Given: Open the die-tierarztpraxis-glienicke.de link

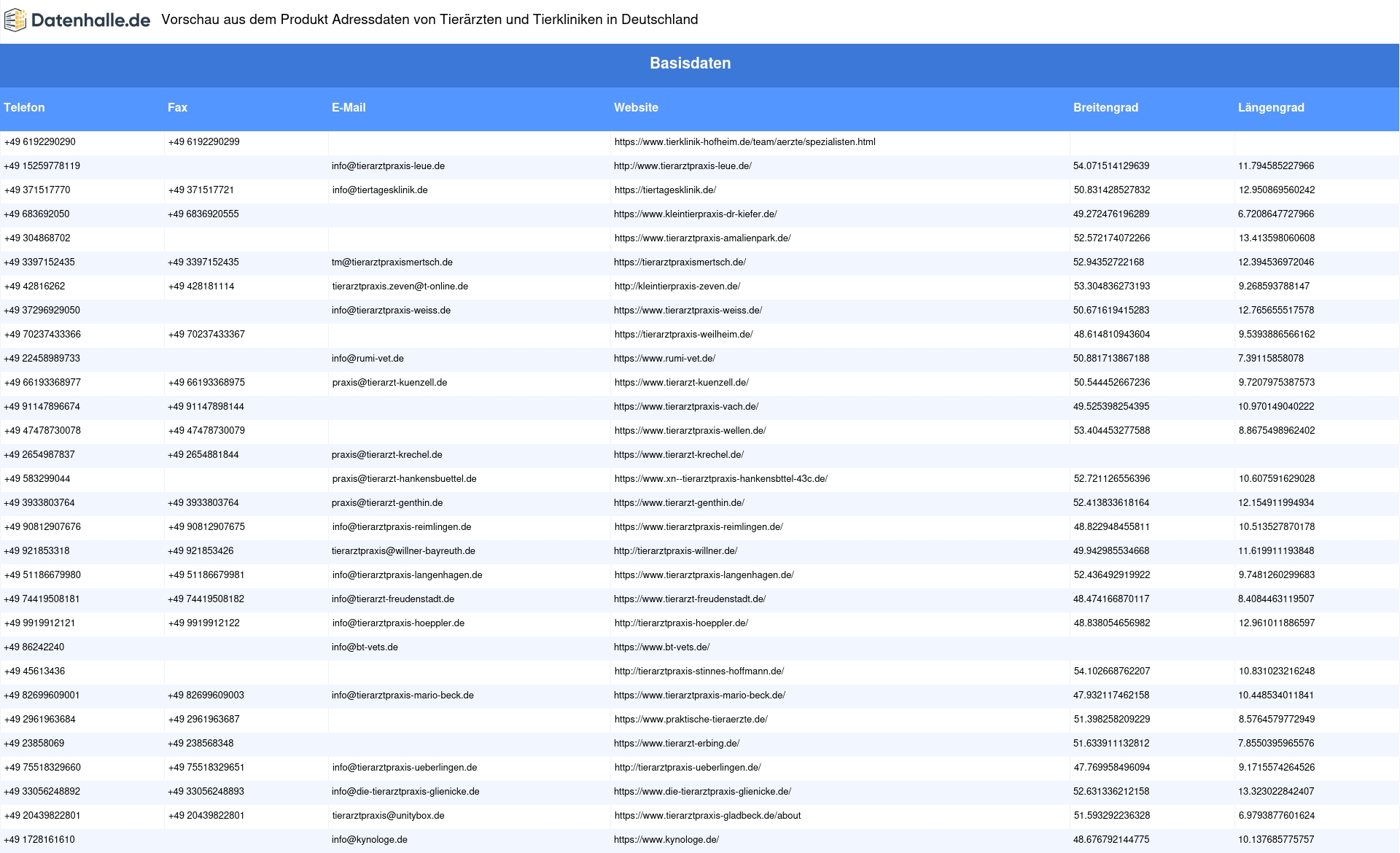Looking at the screenshot, I should tap(702, 792).
